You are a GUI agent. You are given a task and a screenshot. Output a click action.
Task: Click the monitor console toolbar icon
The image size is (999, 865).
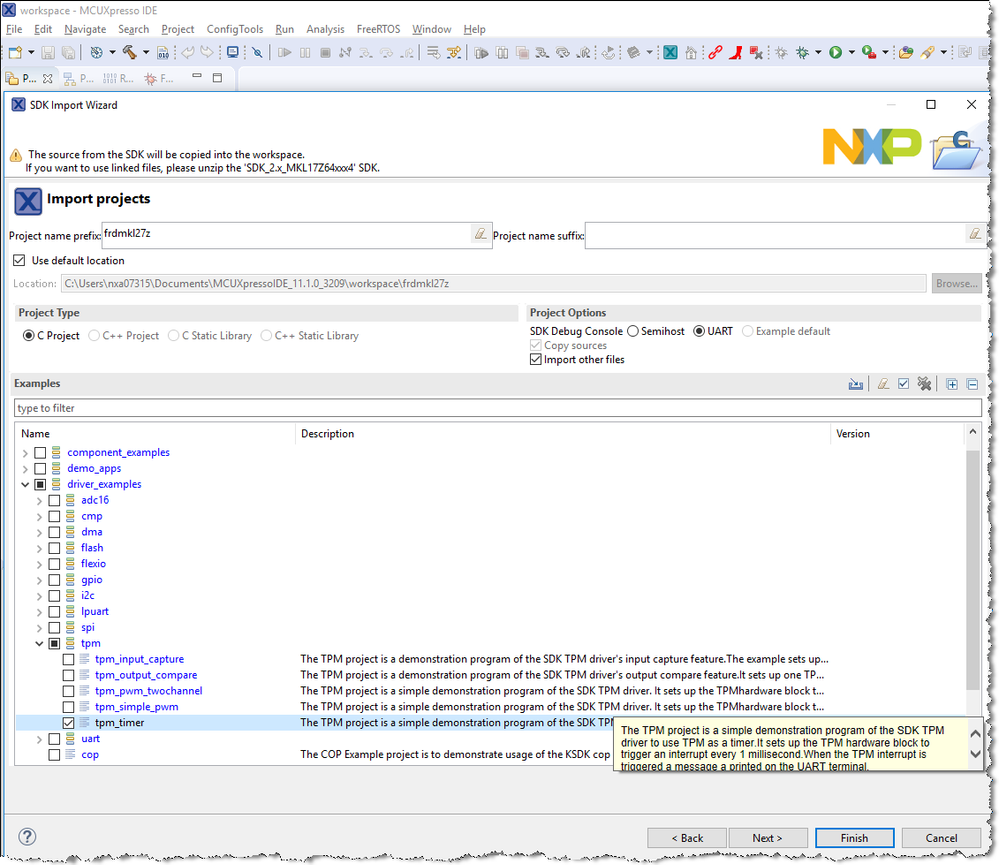click(x=233, y=52)
